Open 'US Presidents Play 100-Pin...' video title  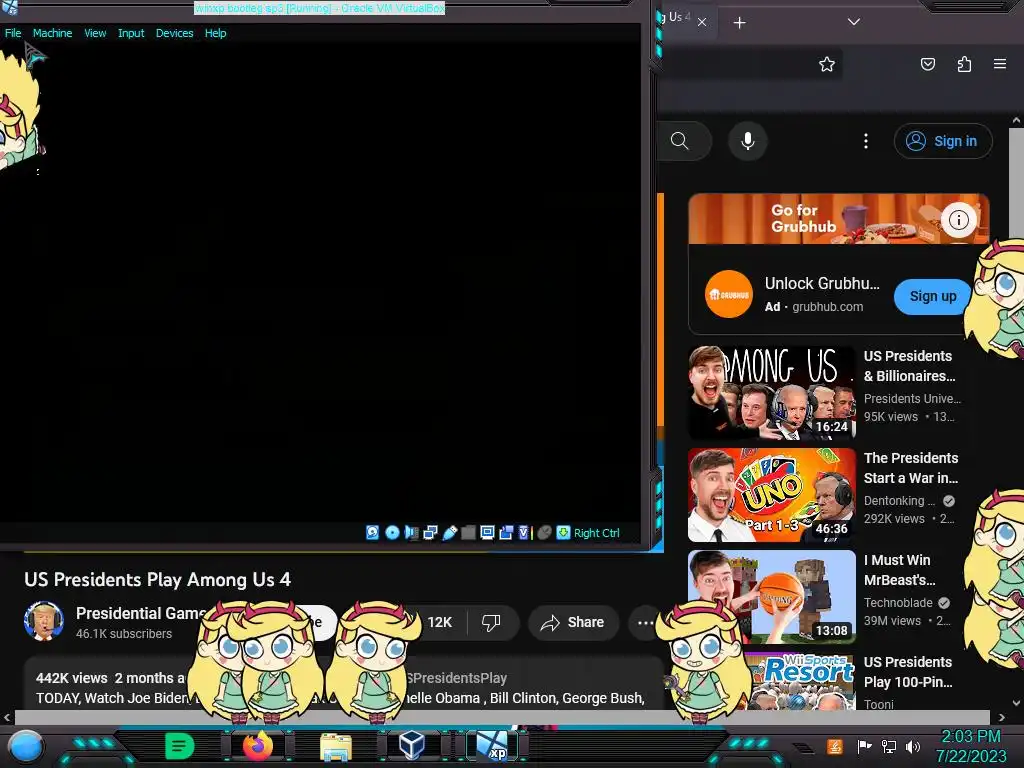(908, 671)
